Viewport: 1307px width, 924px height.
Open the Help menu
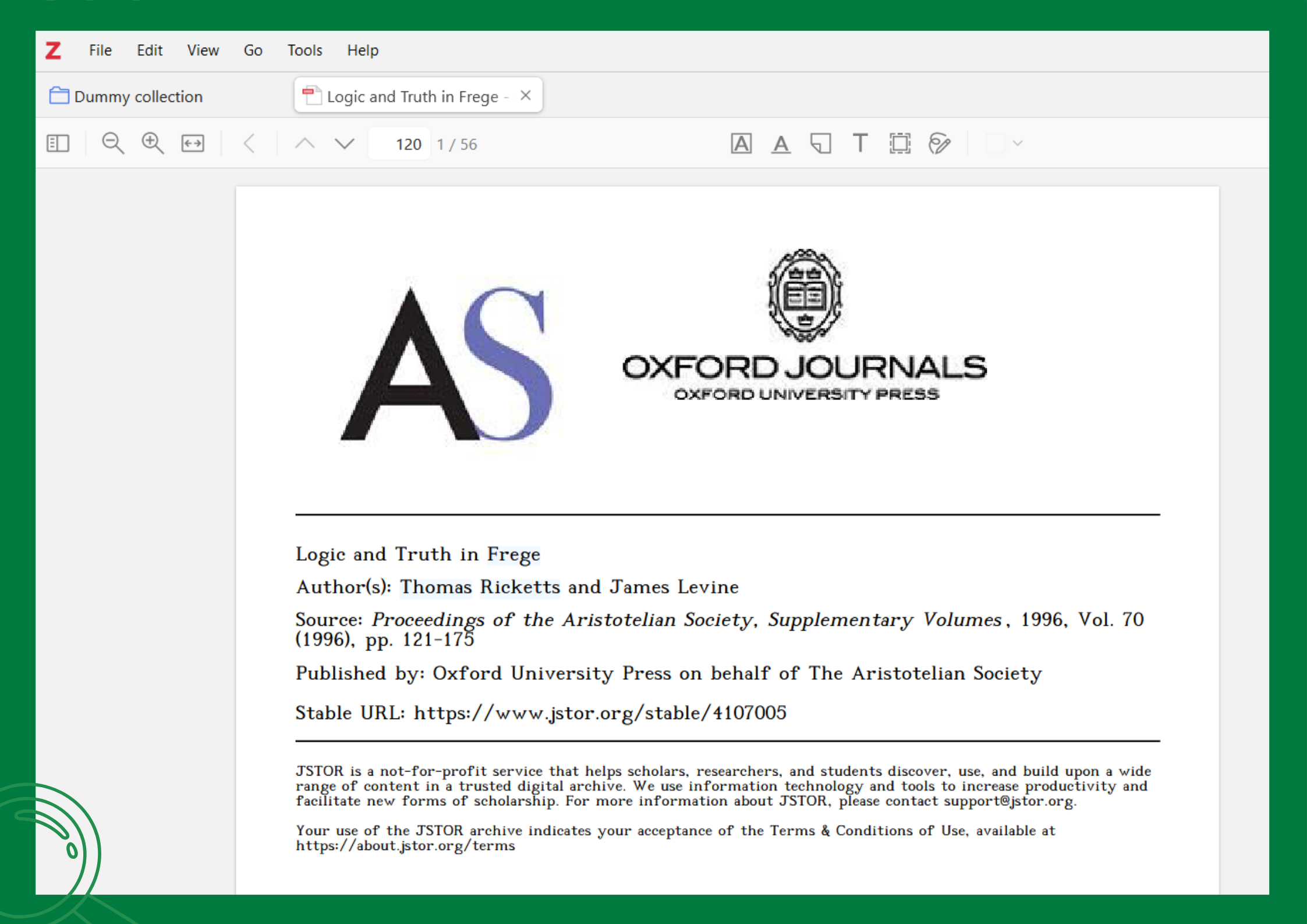pyautogui.click(x=363, y=51)
